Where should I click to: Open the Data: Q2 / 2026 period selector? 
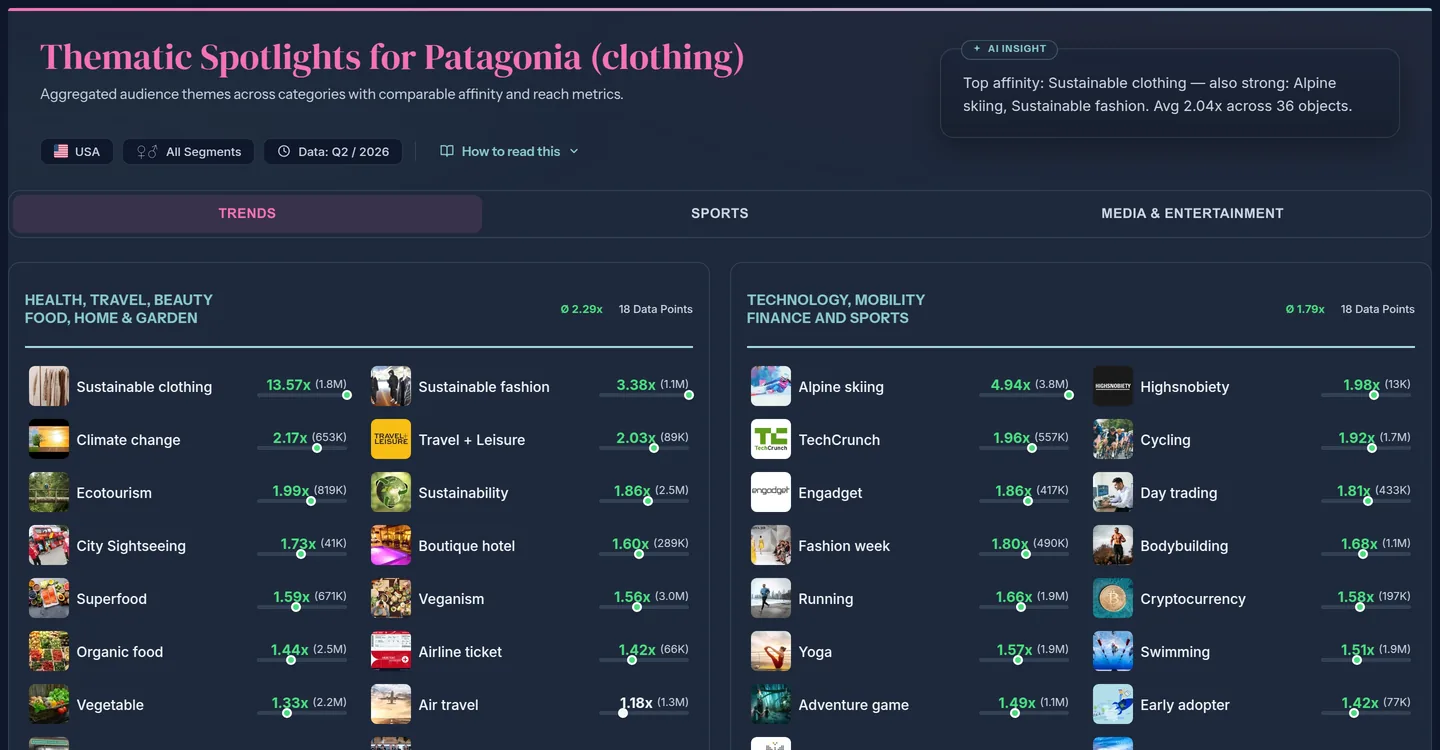333,151
